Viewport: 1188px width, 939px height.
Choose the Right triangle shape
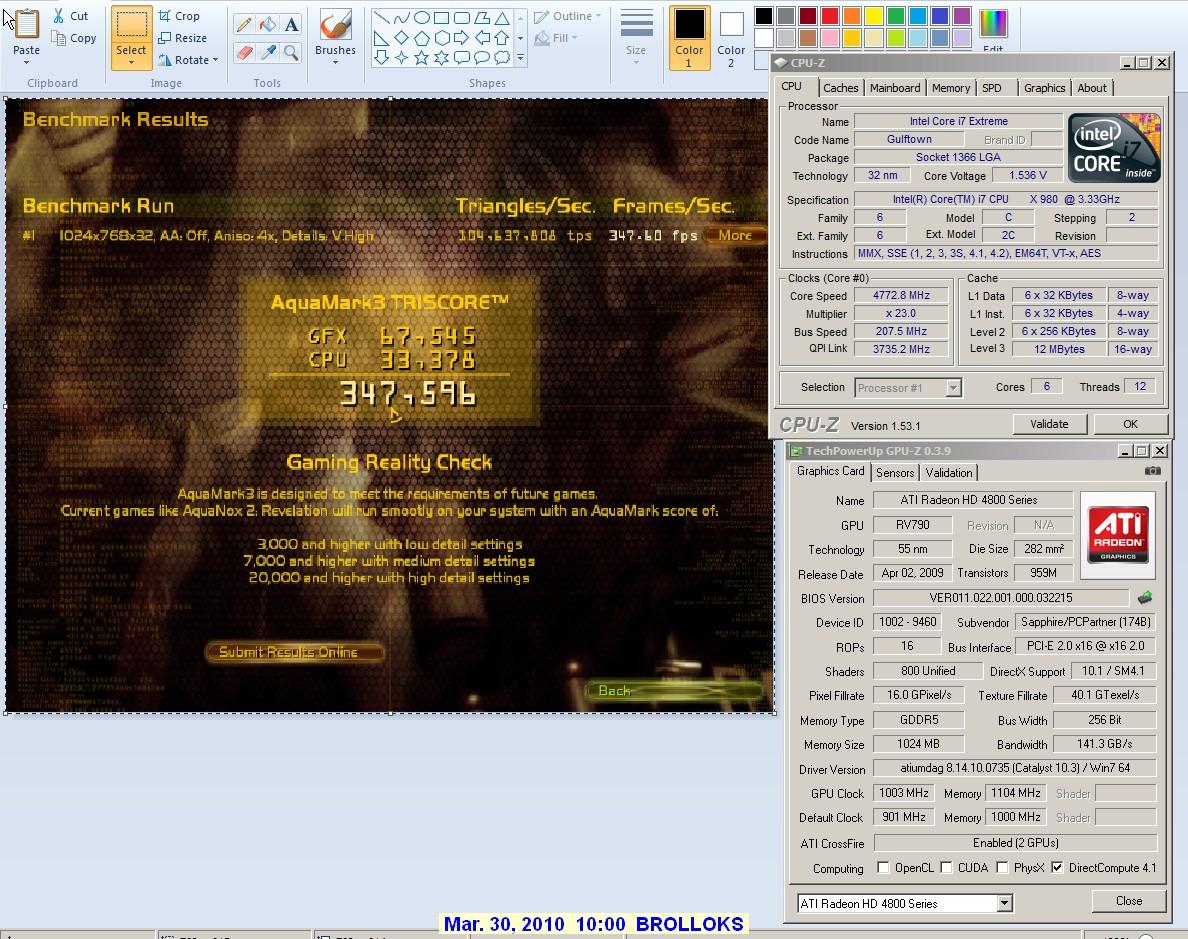tap(382, 37)
